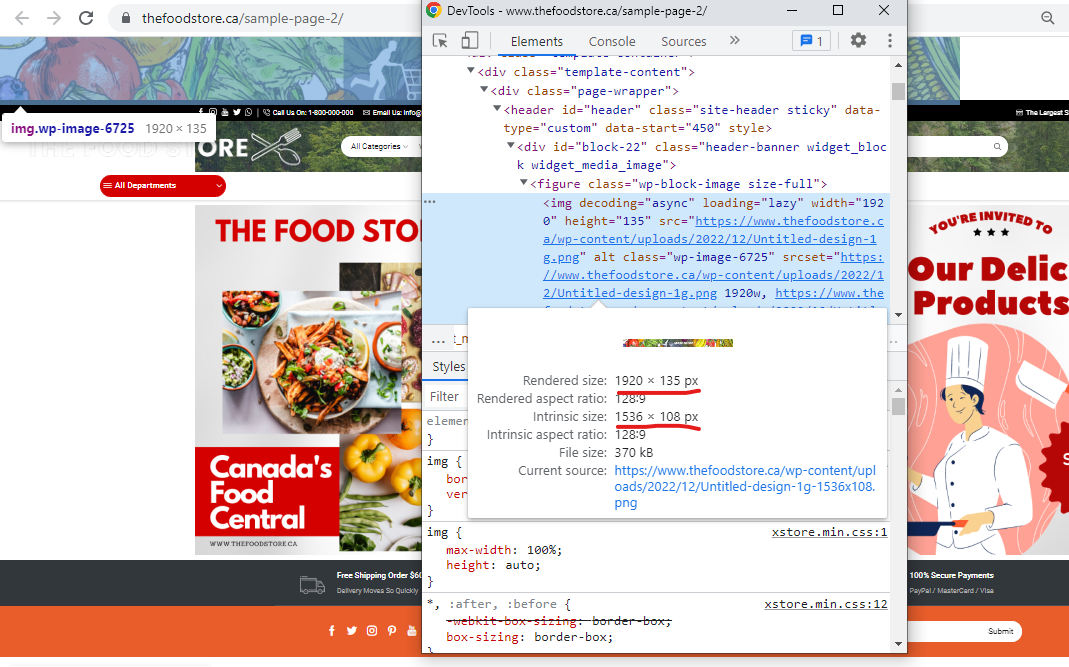
Task: Collapse the figure wp-block-image node
Action: 524,182
